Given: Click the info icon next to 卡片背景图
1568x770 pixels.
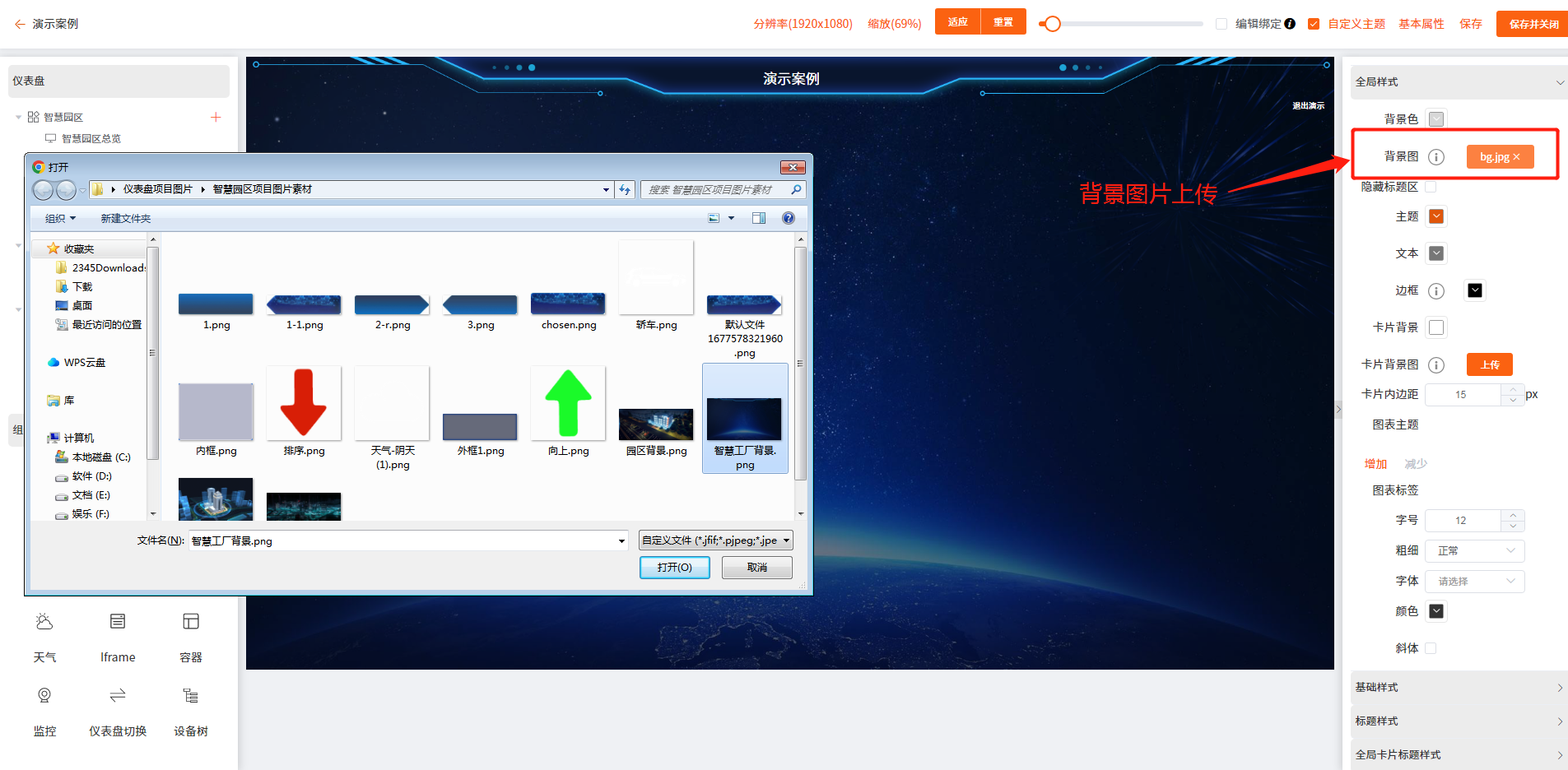Looking at the screenshot, I should [1436, 364].
